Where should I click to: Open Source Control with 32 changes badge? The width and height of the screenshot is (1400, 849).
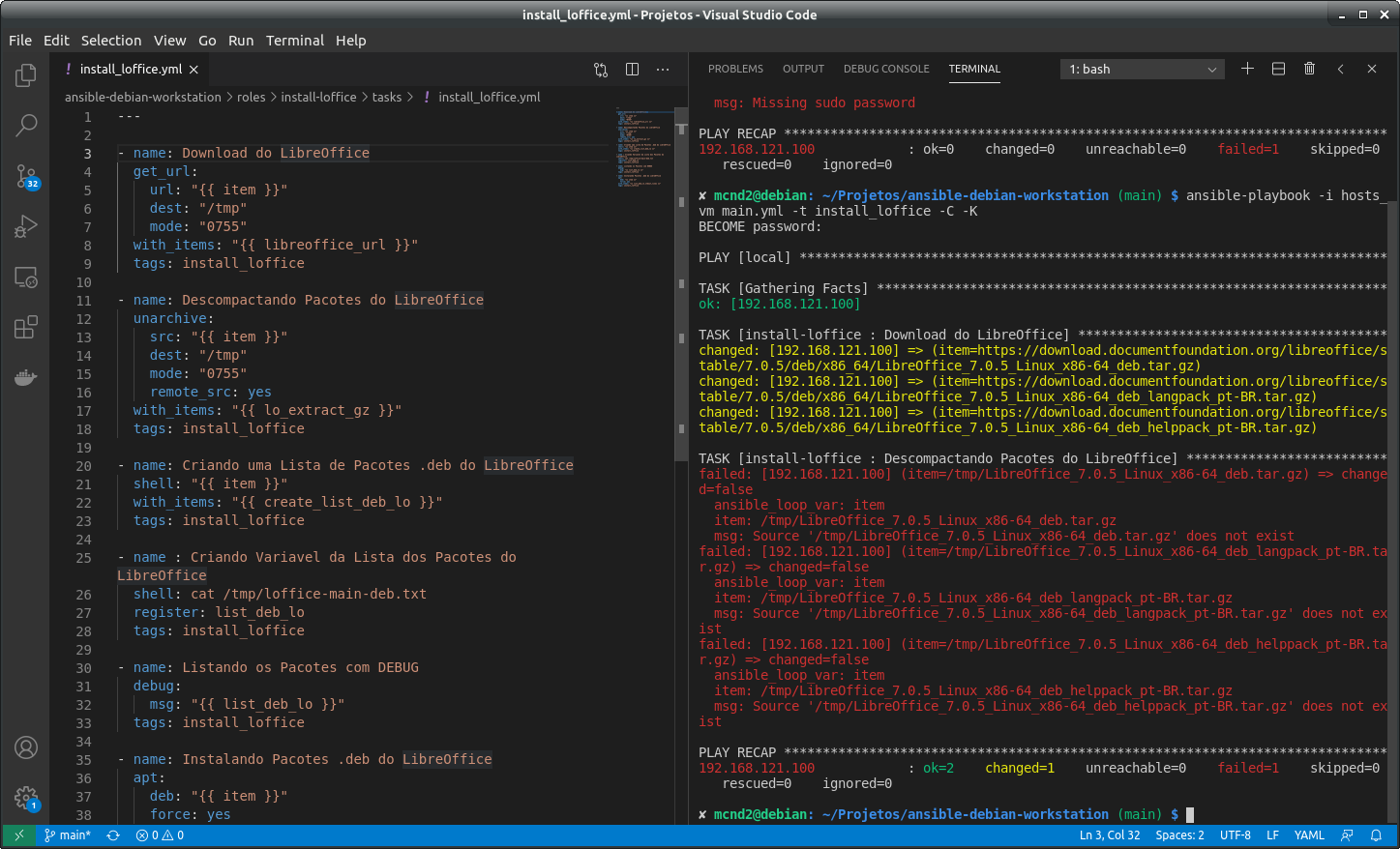[26, 176]
